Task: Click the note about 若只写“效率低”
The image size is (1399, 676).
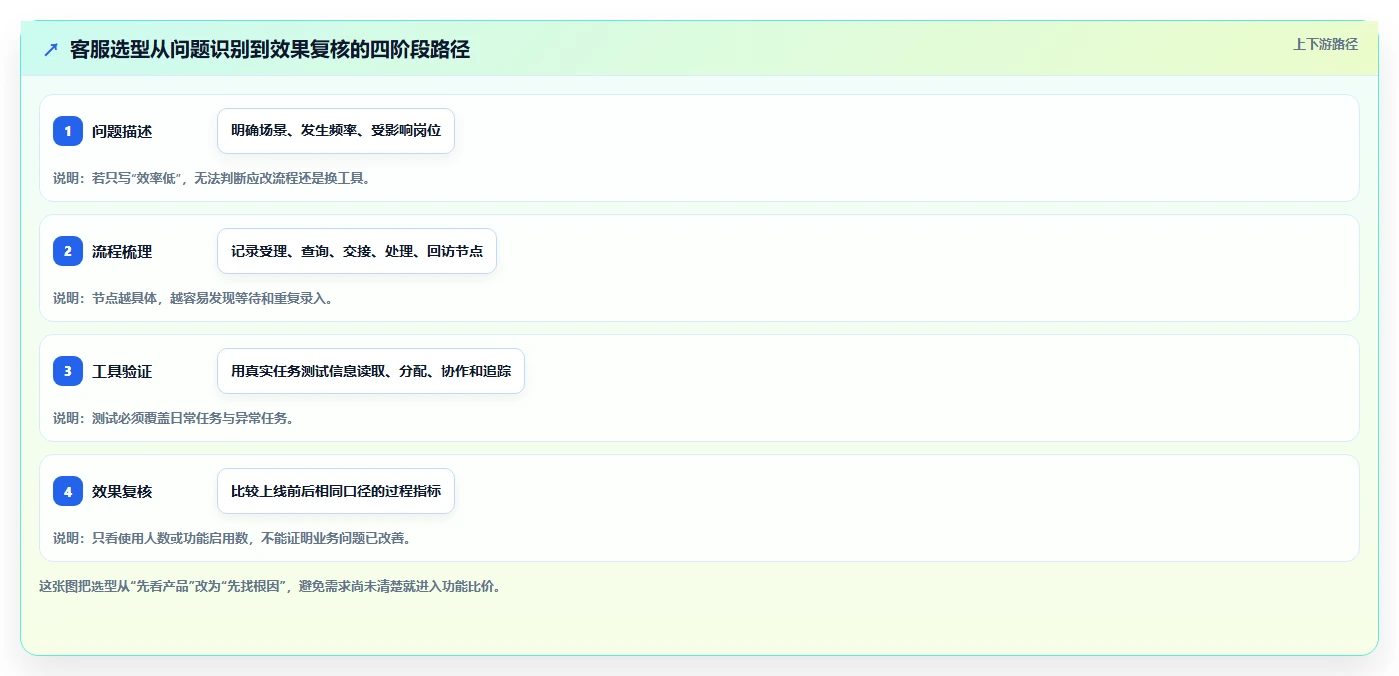Action: [x=212, y=178]
